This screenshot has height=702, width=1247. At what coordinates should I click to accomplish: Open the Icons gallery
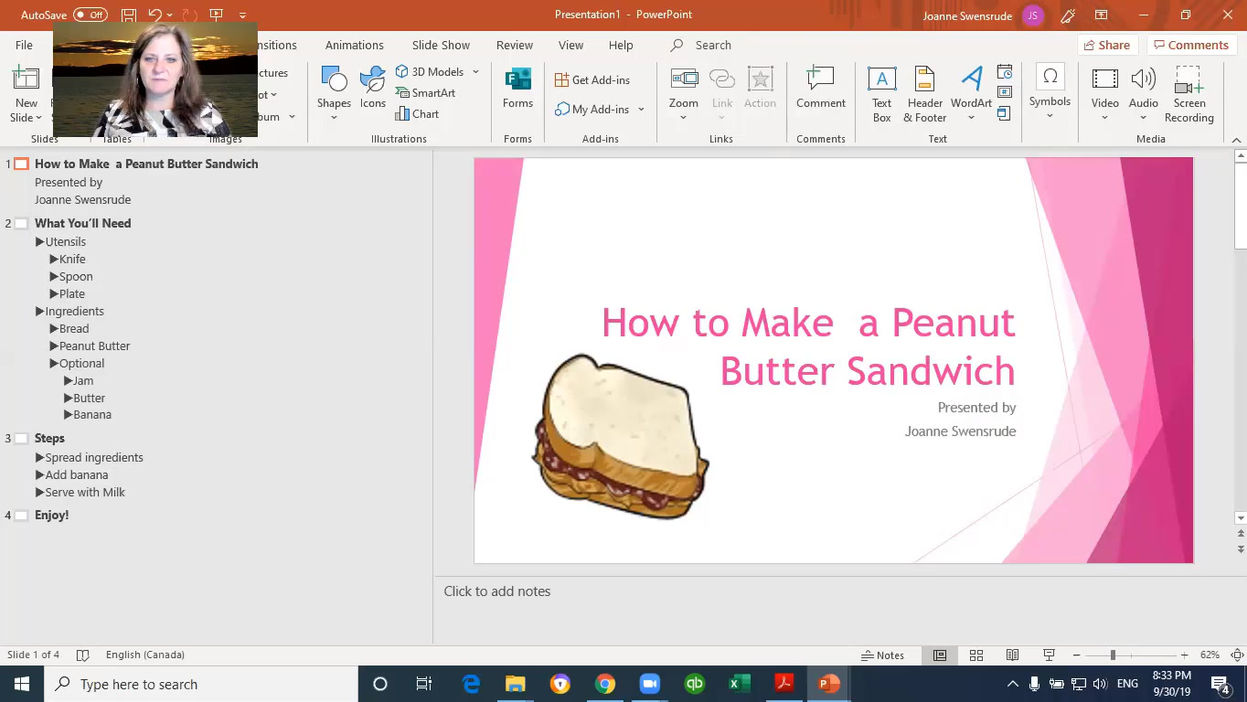point(373,88)
